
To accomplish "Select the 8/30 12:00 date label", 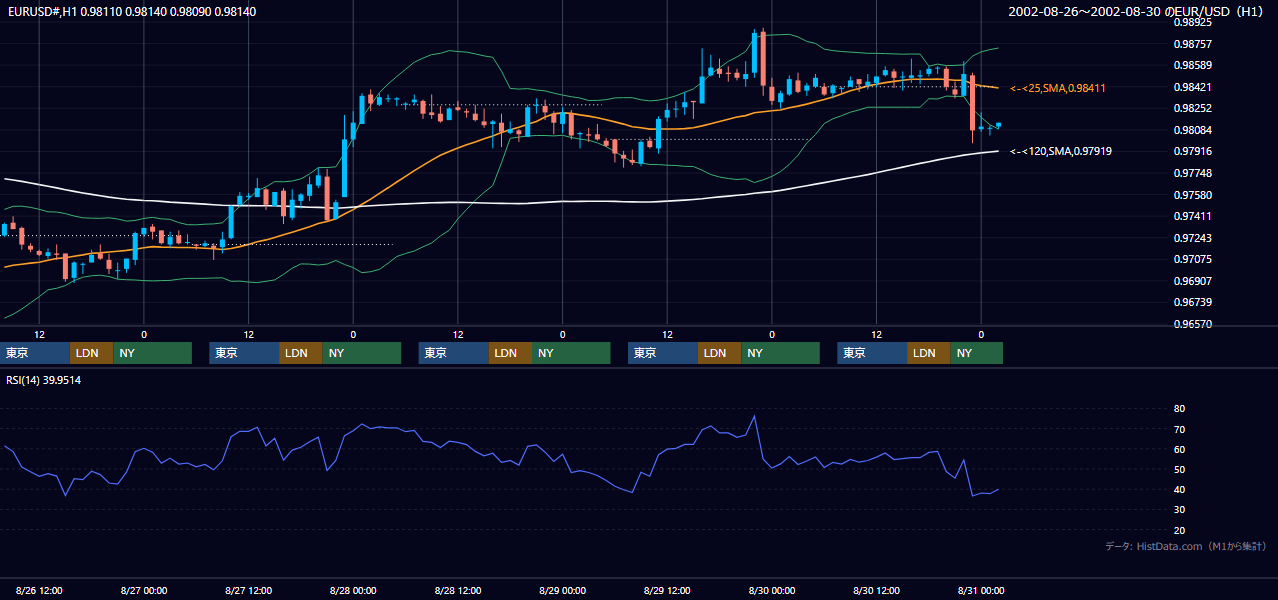I will 877,590.
